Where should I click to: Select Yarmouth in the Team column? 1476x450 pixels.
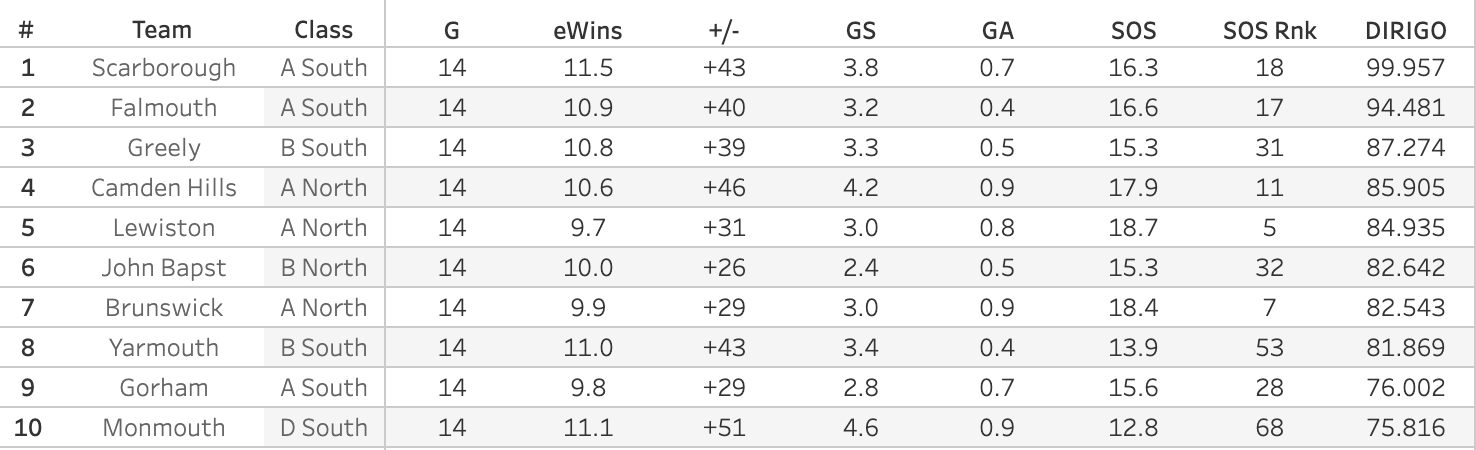[x=164, y=348]
